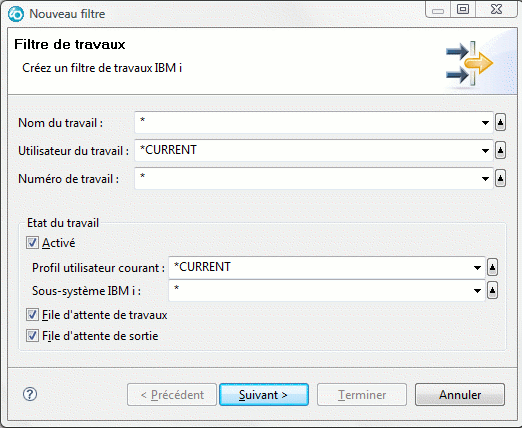Click the Annuler button
522x428 pixels.
click(460, 395)
